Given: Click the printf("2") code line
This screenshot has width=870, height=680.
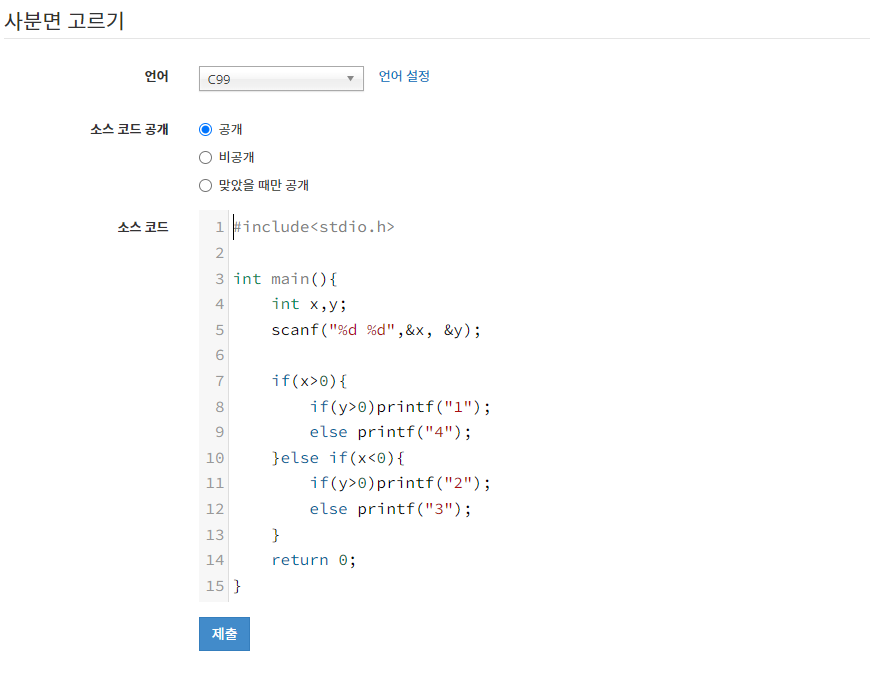Looking at the screenshot, I should pyautogui.click(x=400, y=483).
